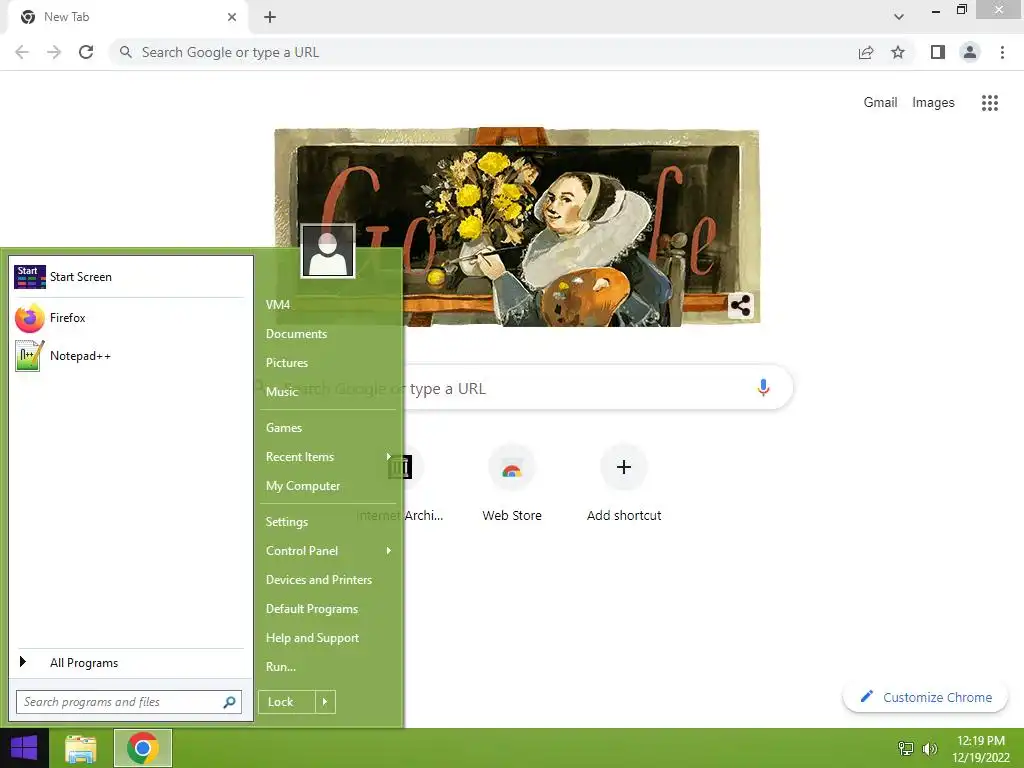The height and width of the screenshot is (768, 1024).
Task: Close the New Tab tab
Action: (232, 17)
